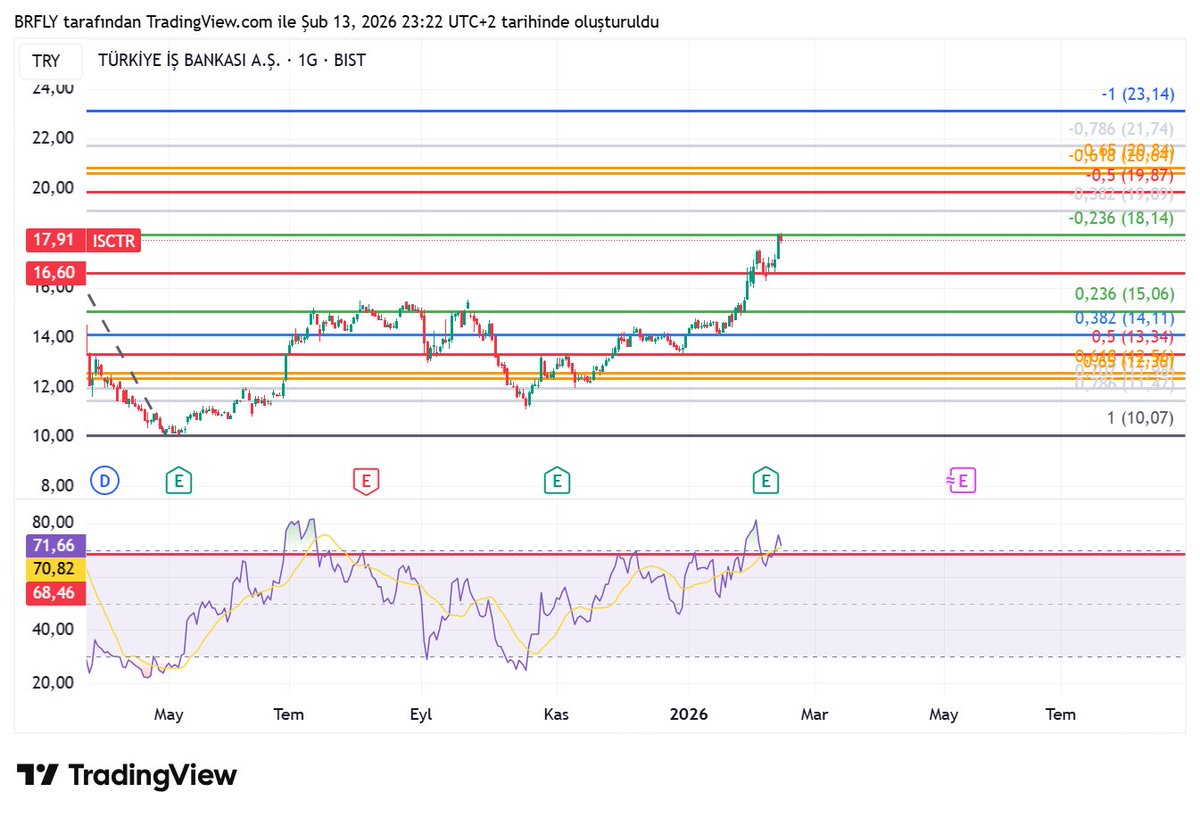Open the green E earnings marker above Kas
This screenshot has height=817, width=1200.
click(x=556, y=481)
